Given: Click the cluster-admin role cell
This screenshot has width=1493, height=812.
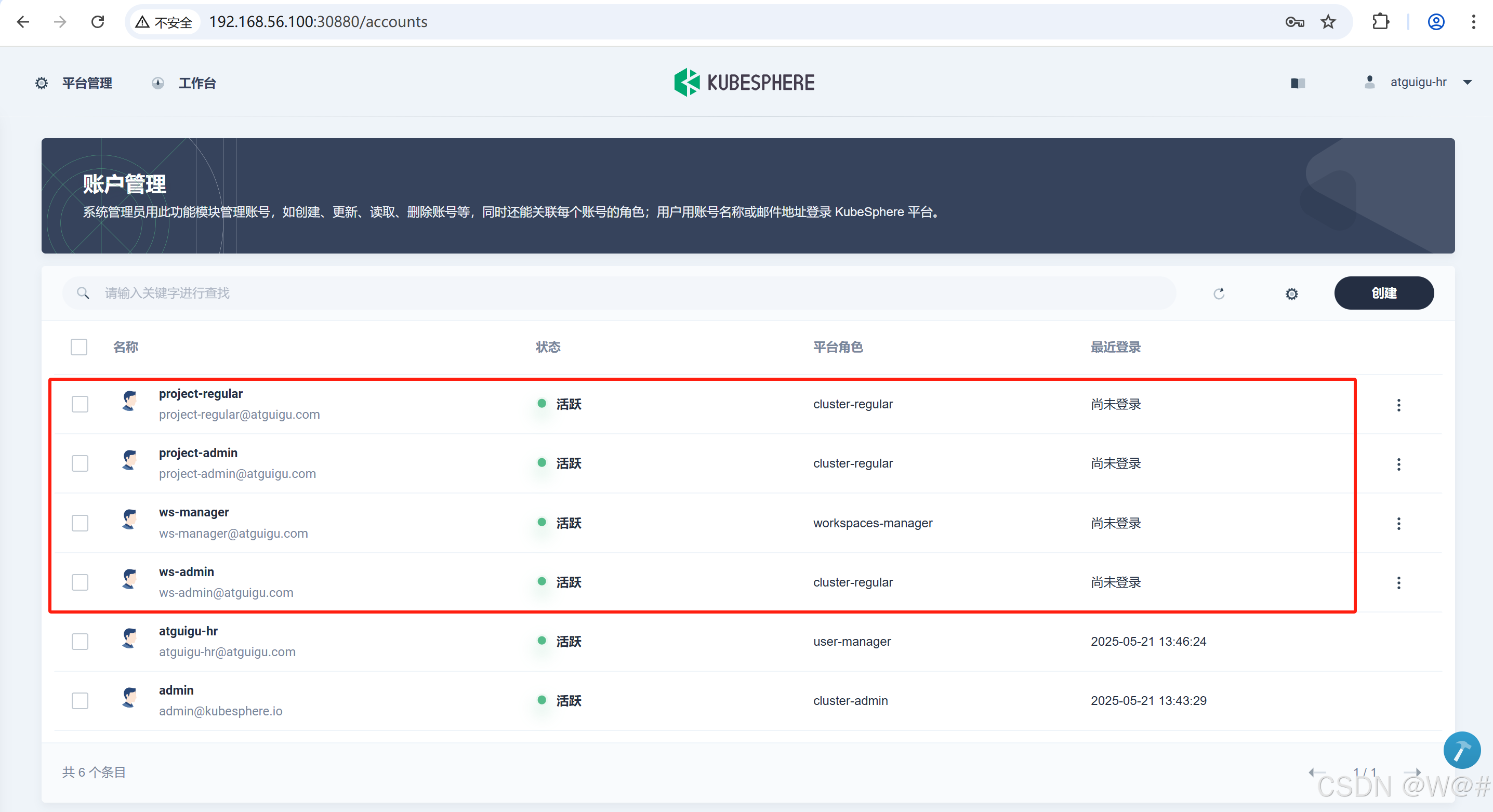Looking at the screenshot, I should tap(850, 700).
